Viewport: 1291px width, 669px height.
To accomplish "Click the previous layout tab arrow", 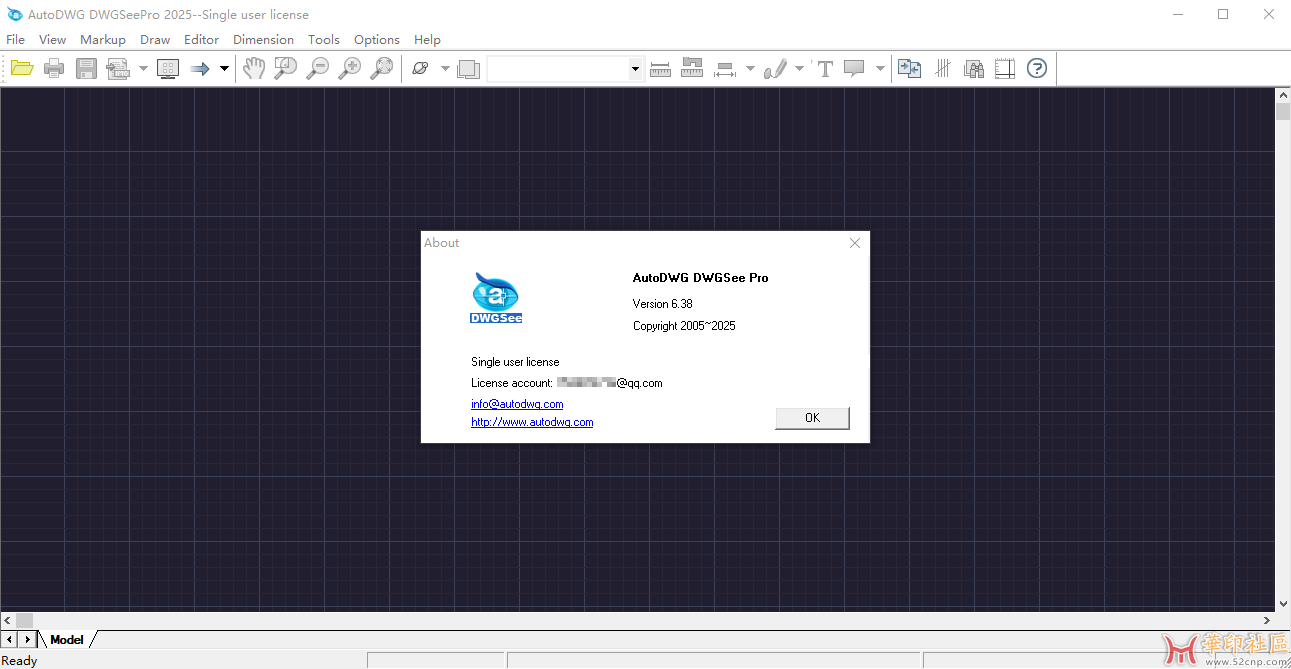I will tap(9, 639).
